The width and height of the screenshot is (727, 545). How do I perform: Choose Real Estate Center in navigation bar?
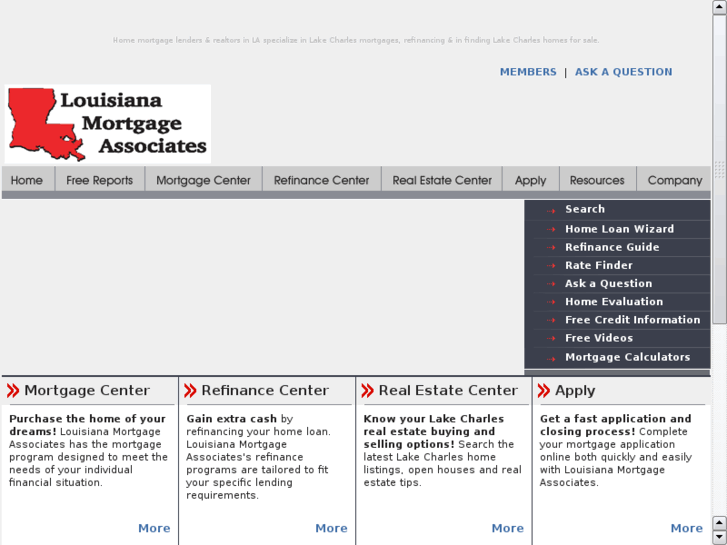[442, 180]
